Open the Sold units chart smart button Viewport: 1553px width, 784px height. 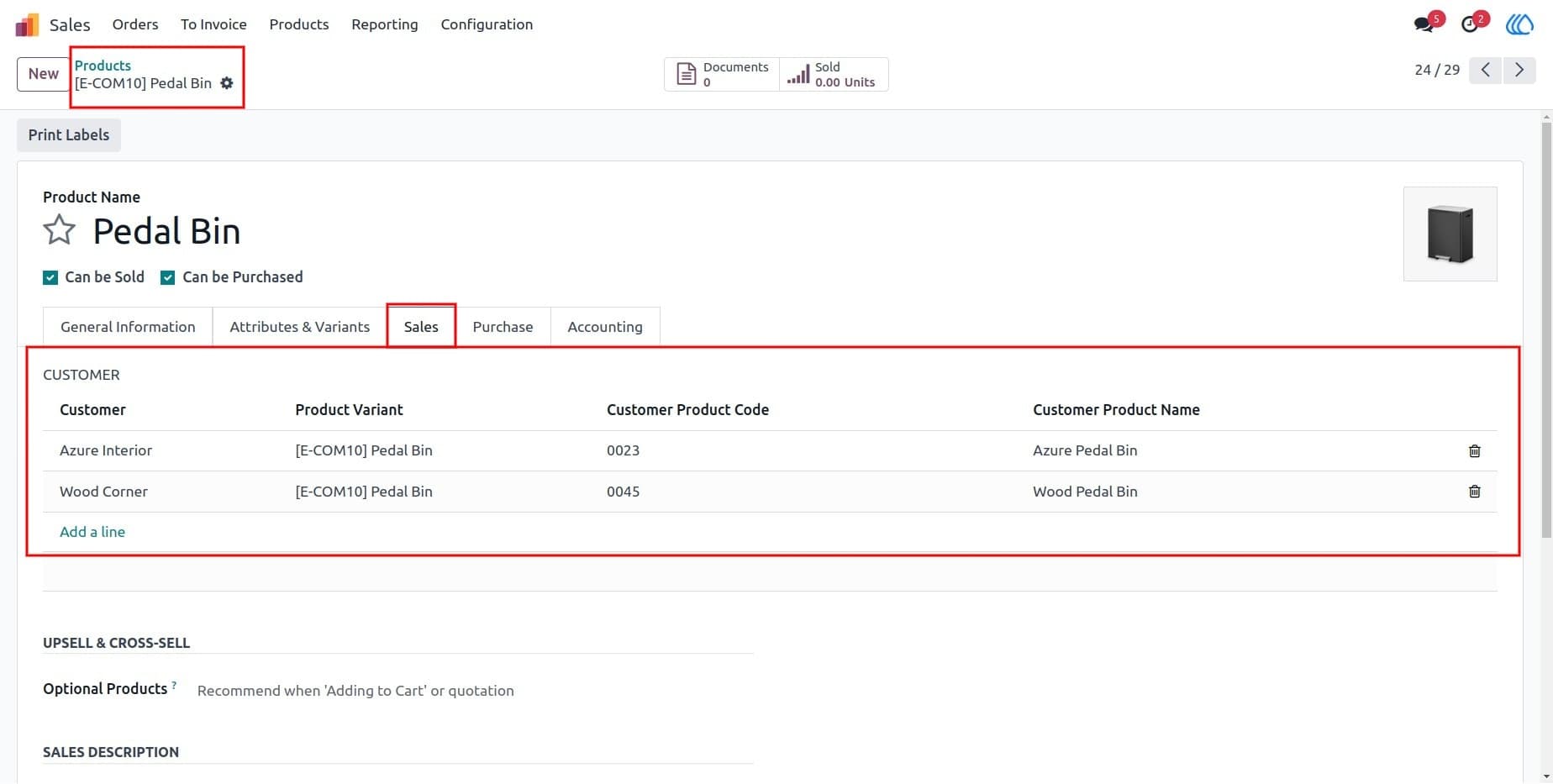833,74
